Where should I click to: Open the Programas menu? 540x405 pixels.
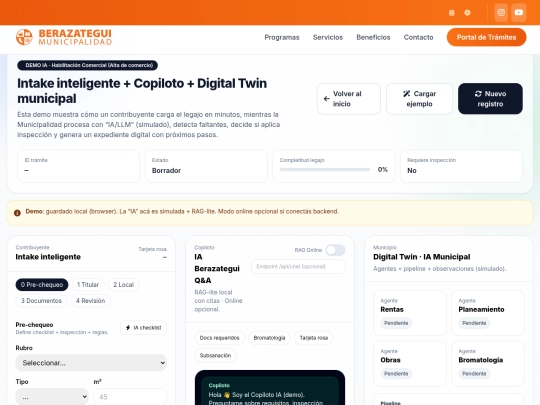(282, 37)
